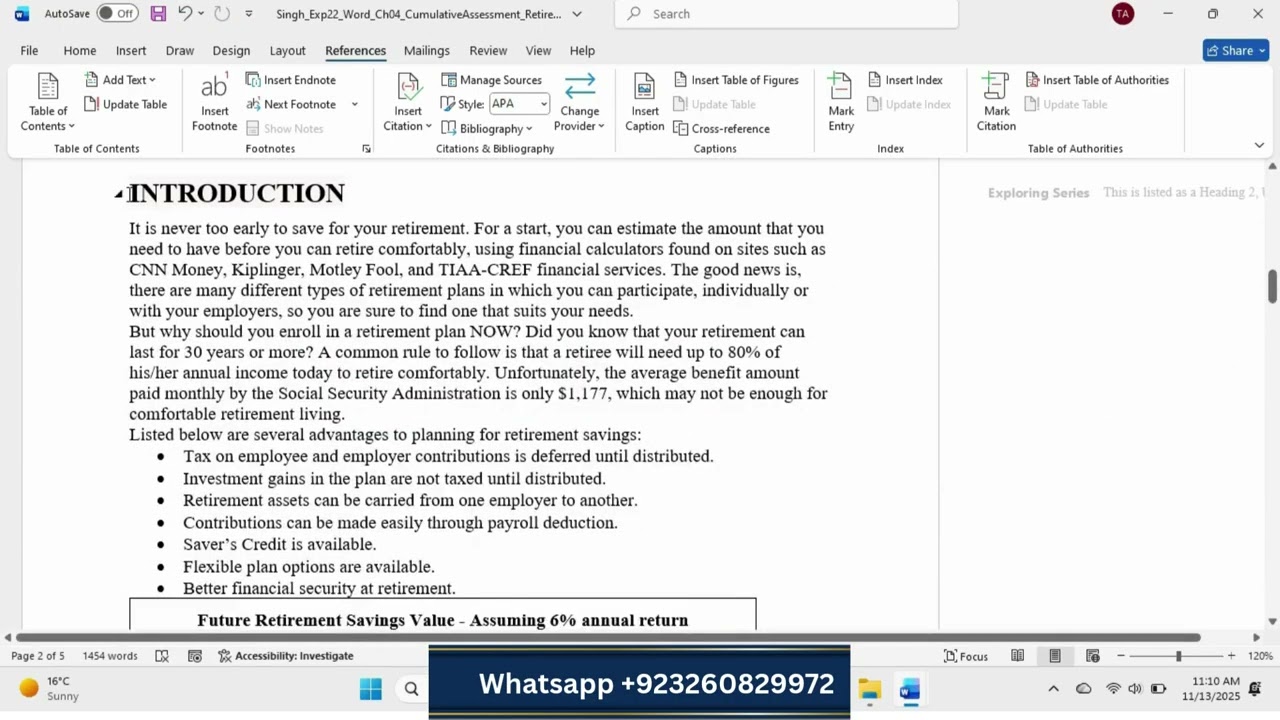The width and height of the screenshot is (1280, 720).
Task: Click the zoom in plus button
Action: tap(1231, 656)
